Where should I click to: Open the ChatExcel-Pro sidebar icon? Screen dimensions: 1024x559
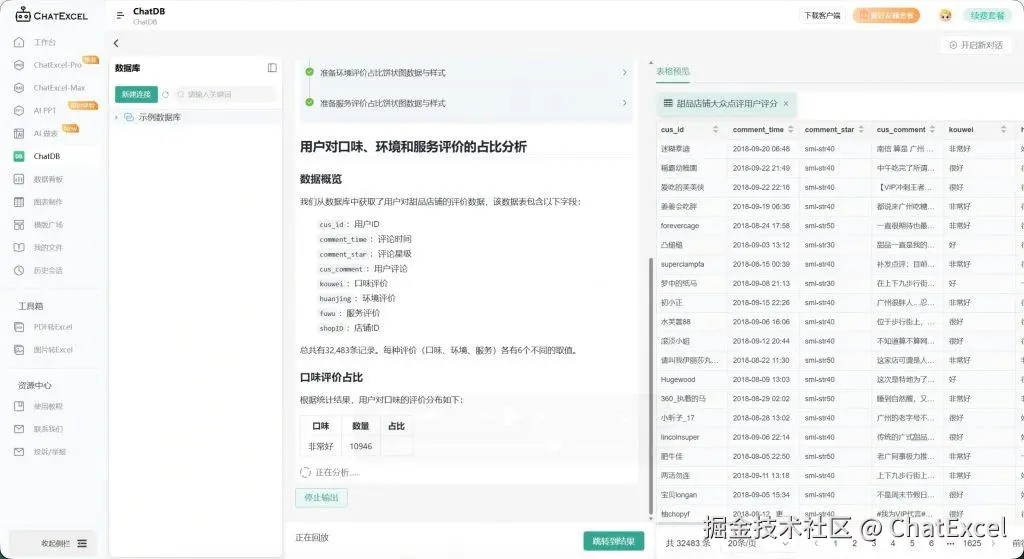click(x=19, y=65)
